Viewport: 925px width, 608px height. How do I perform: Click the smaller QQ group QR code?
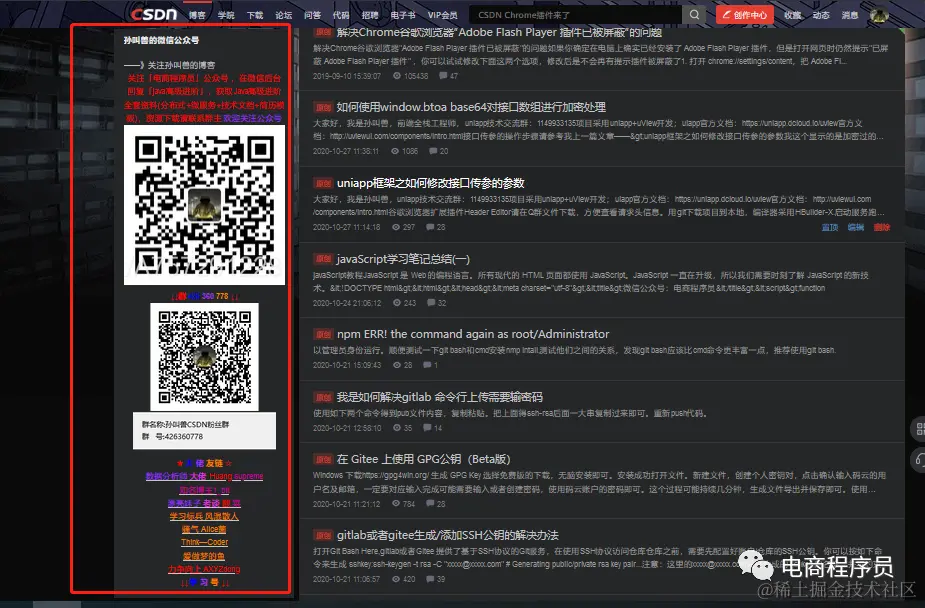pyautogui.click(x=204, y=357)
